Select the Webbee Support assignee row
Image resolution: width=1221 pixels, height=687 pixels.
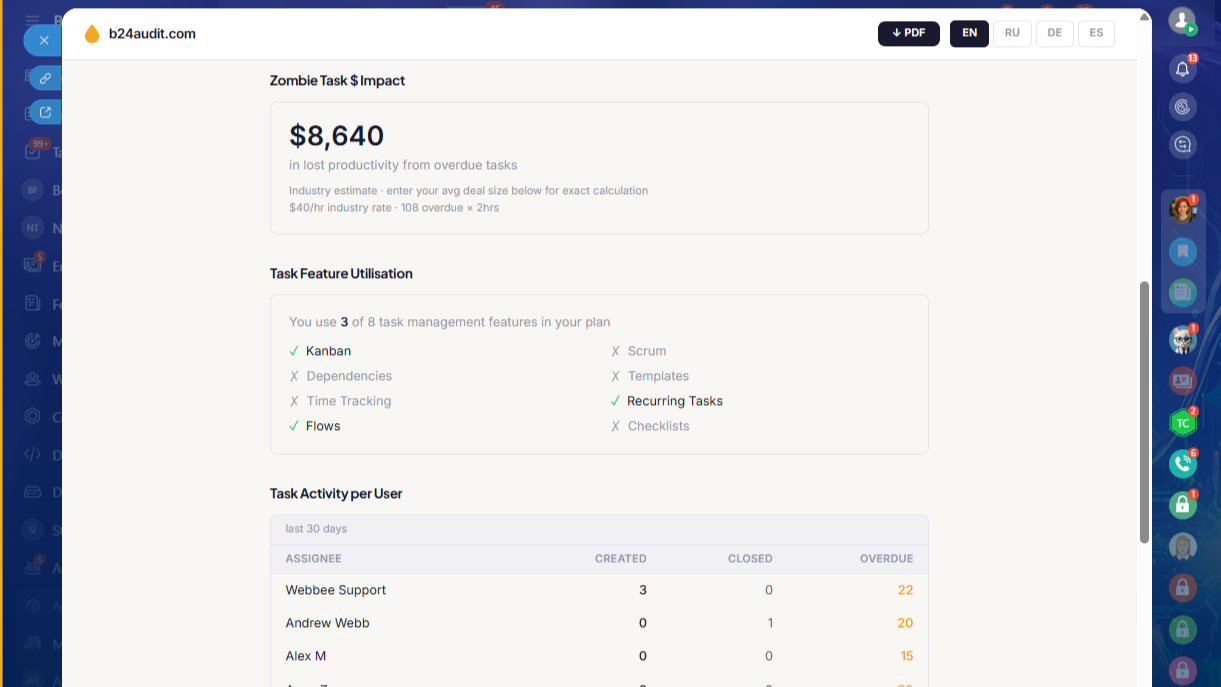[599, 590]
